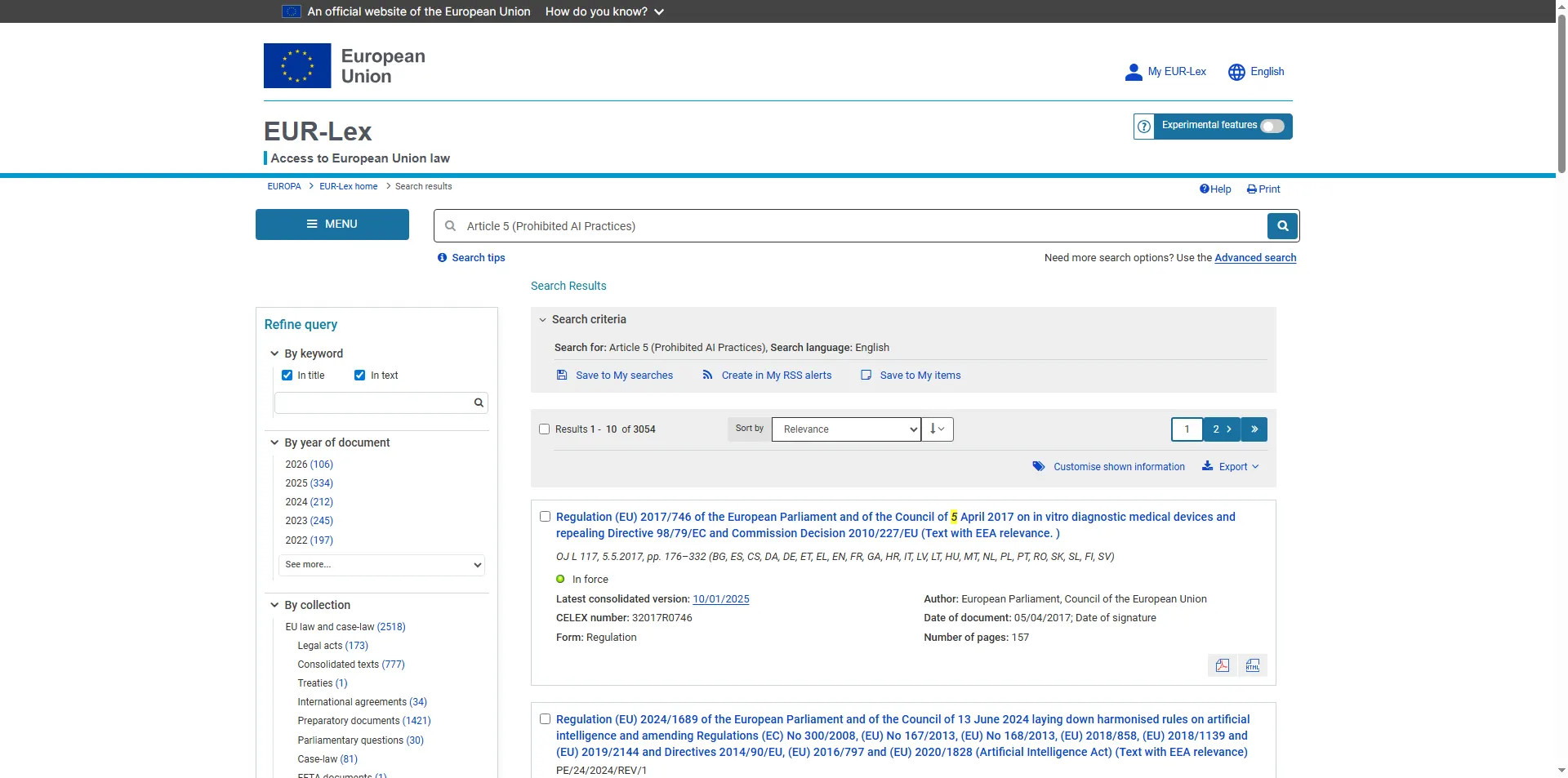Click the EUR-Lex site title
The height and width of the screenshot is (778, 1568).
click(x=318, y=131)
